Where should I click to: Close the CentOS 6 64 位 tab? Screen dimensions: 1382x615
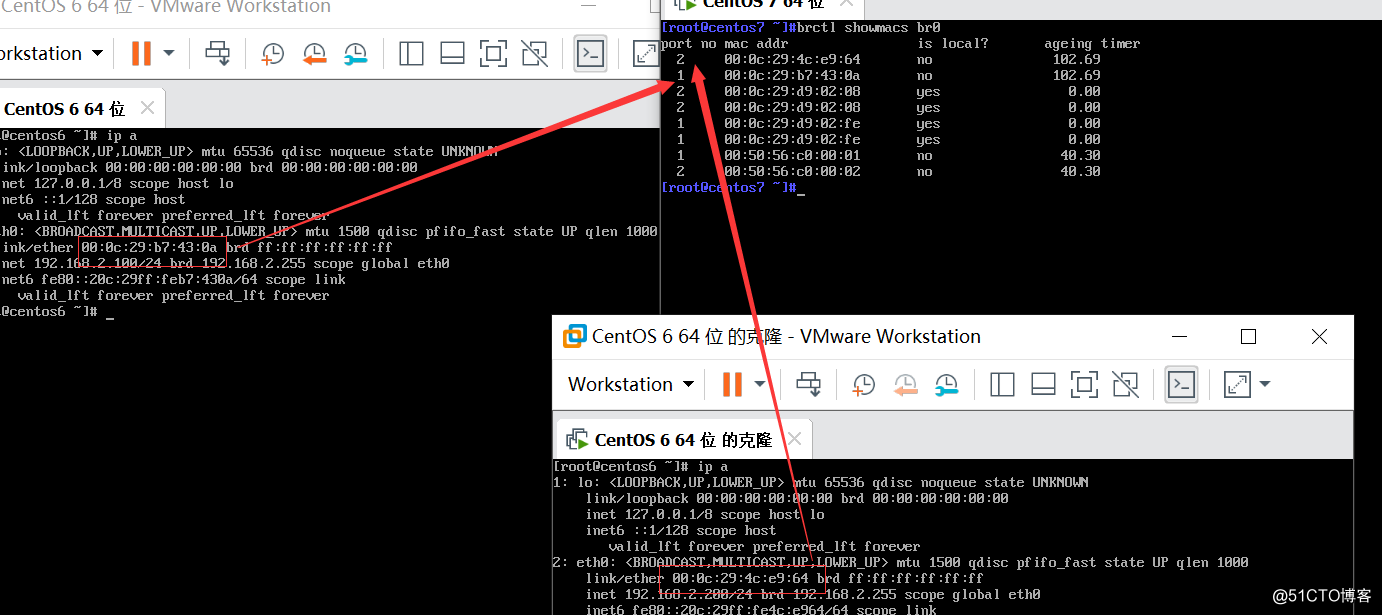tap(147, 107)
